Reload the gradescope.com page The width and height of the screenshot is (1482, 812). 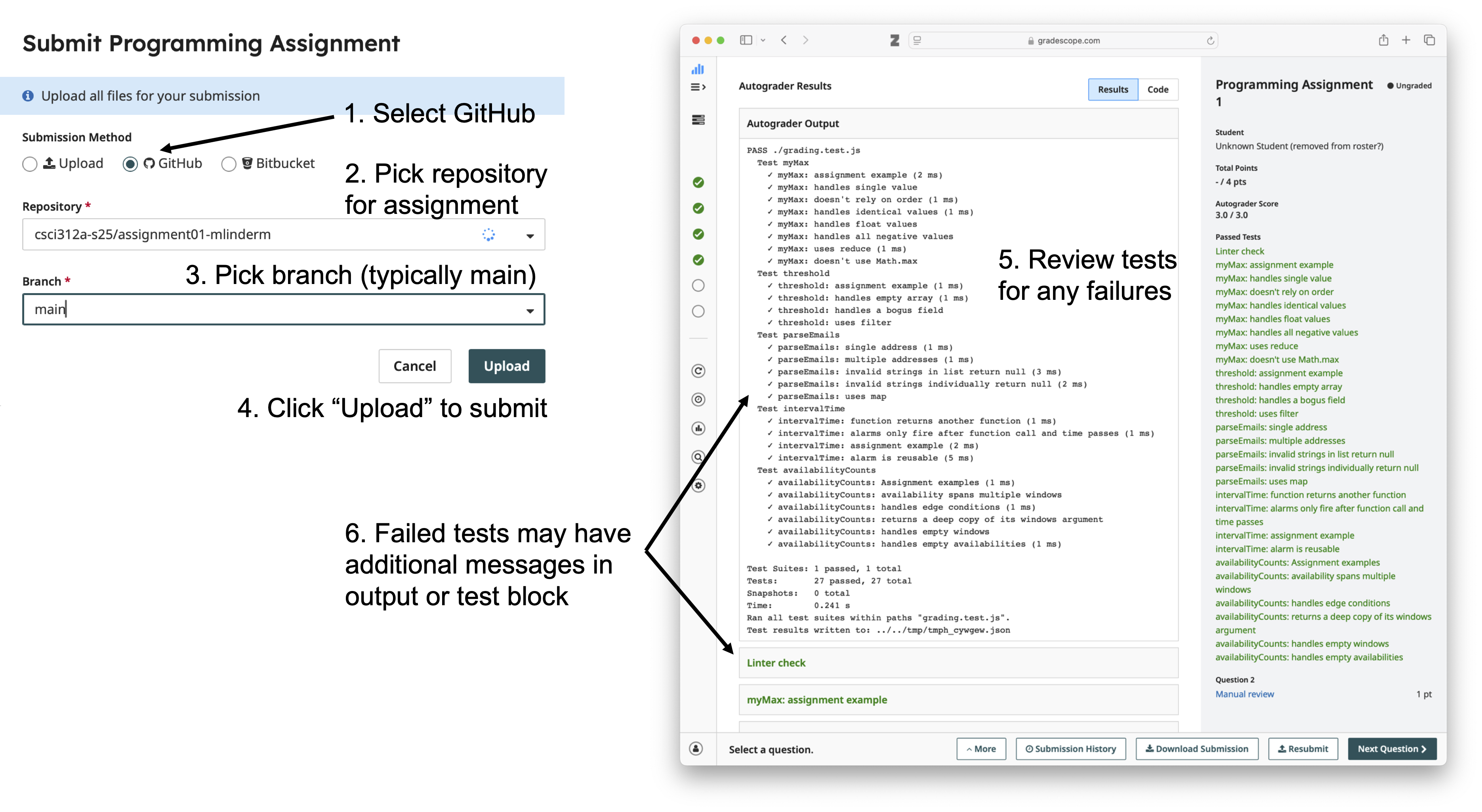click(1210, 40)
